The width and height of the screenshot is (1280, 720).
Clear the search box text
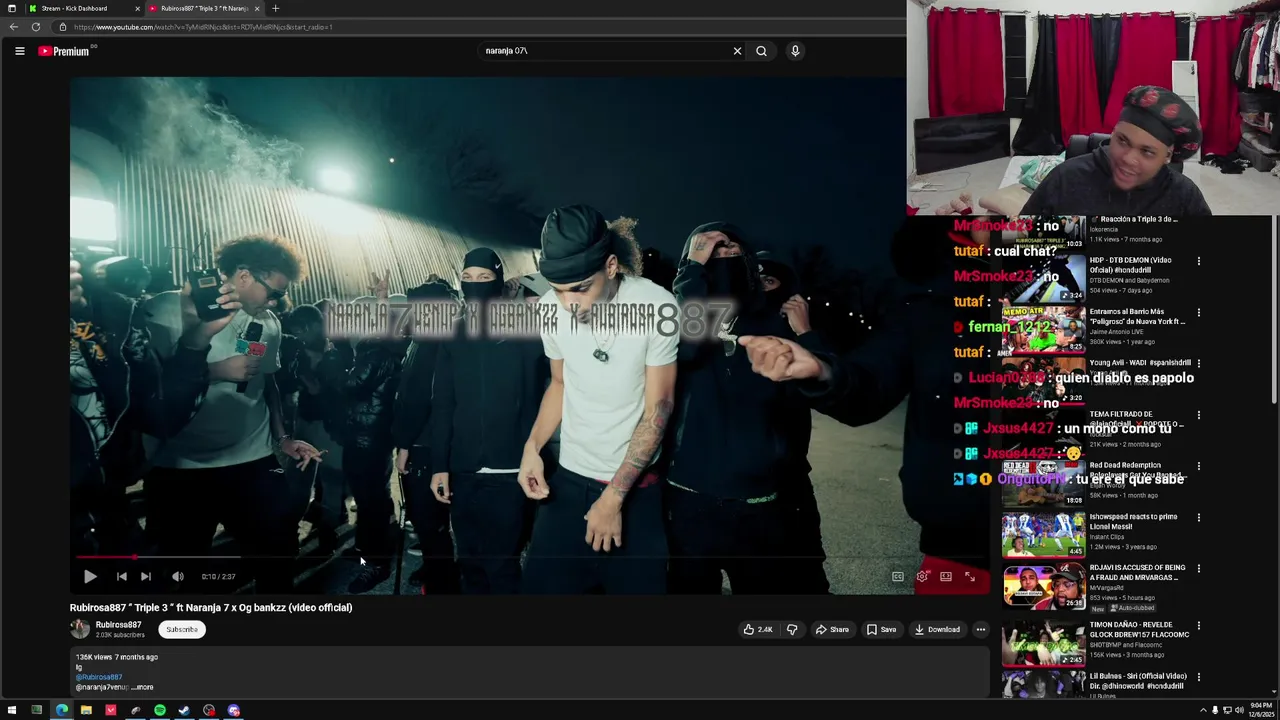coord(737,51)
